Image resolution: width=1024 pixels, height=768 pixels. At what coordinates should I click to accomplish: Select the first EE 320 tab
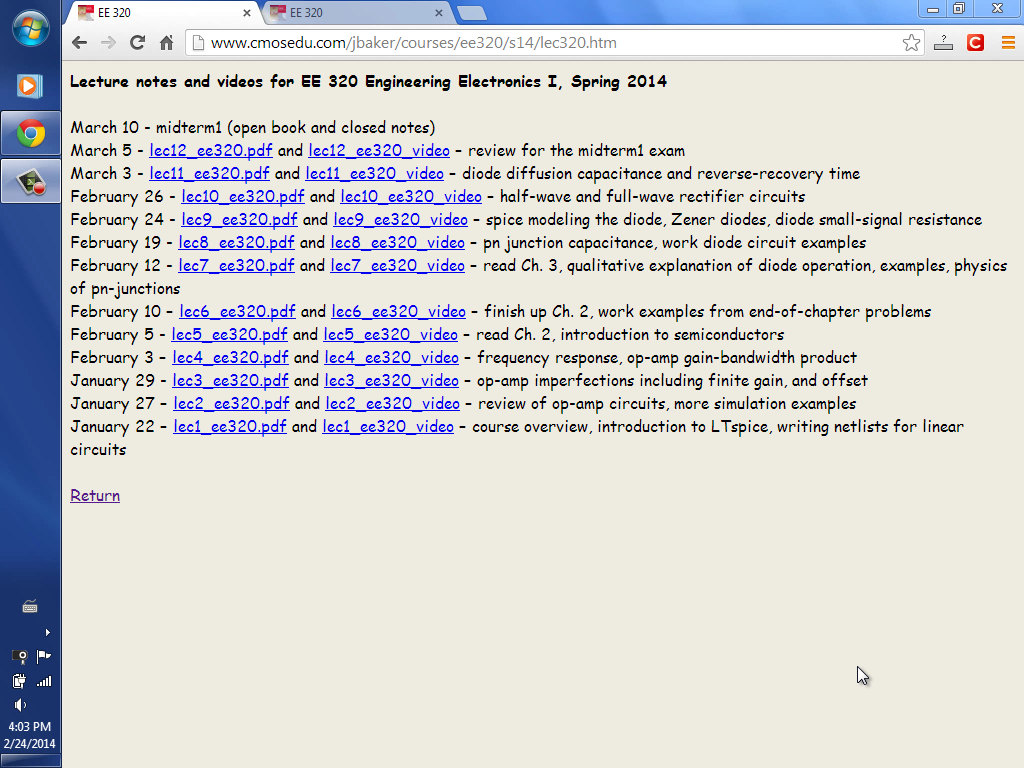163,12
